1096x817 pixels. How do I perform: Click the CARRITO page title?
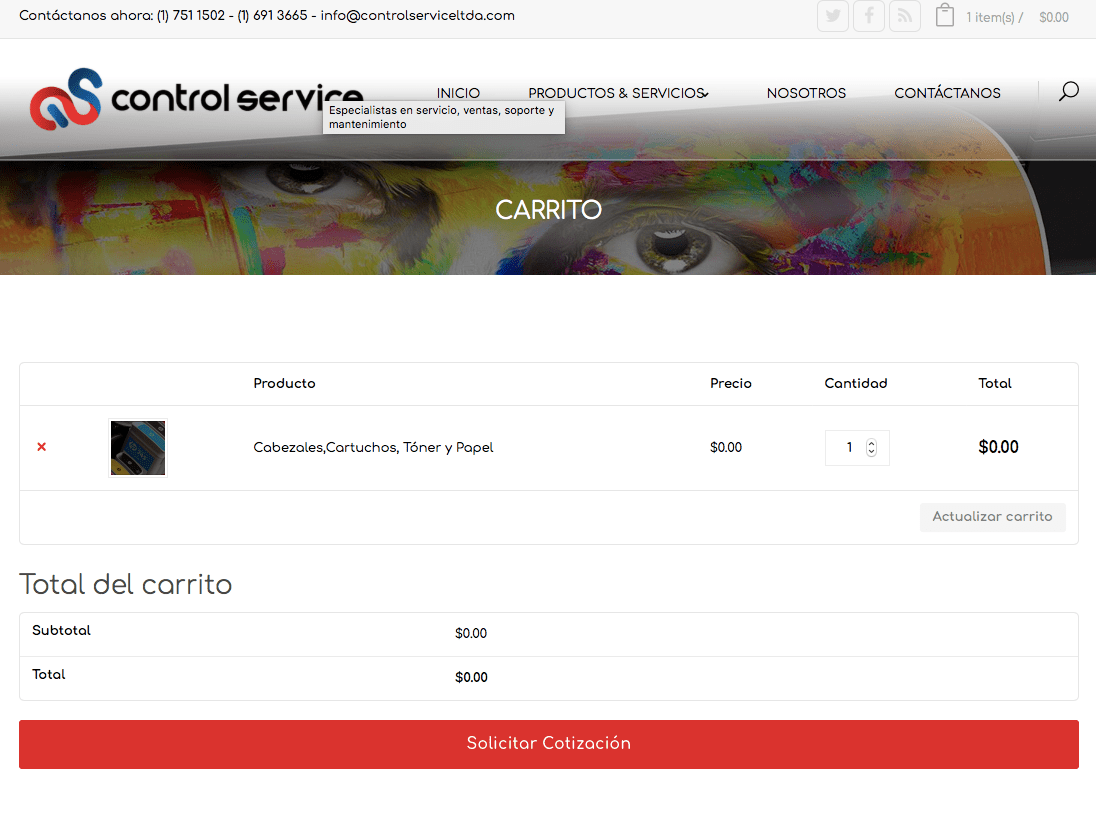click(548, 210)
